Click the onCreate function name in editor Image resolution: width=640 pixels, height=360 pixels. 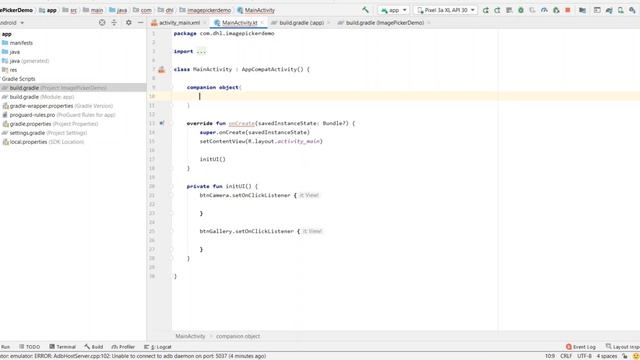242,123
